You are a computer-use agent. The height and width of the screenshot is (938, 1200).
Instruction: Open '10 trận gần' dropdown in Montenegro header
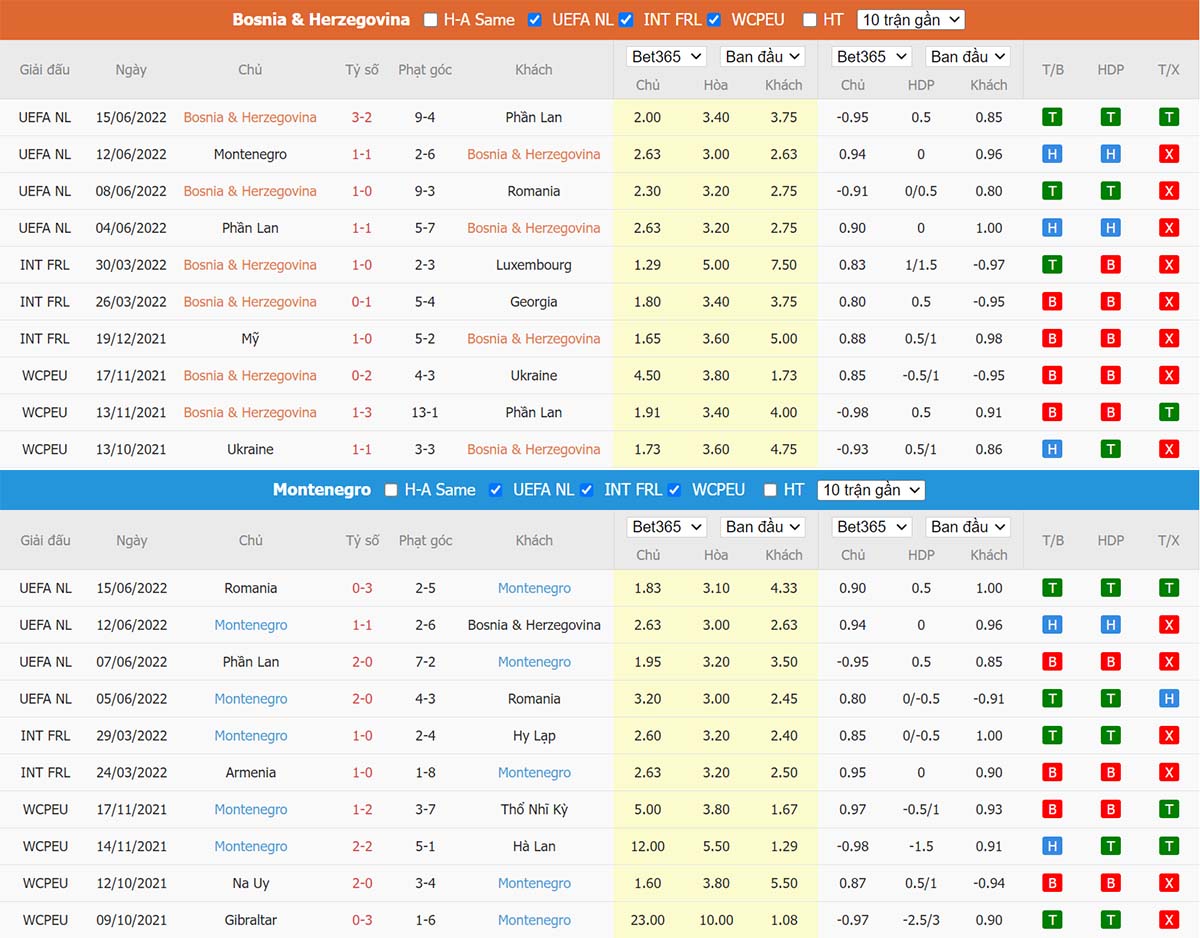click(870, 490)
